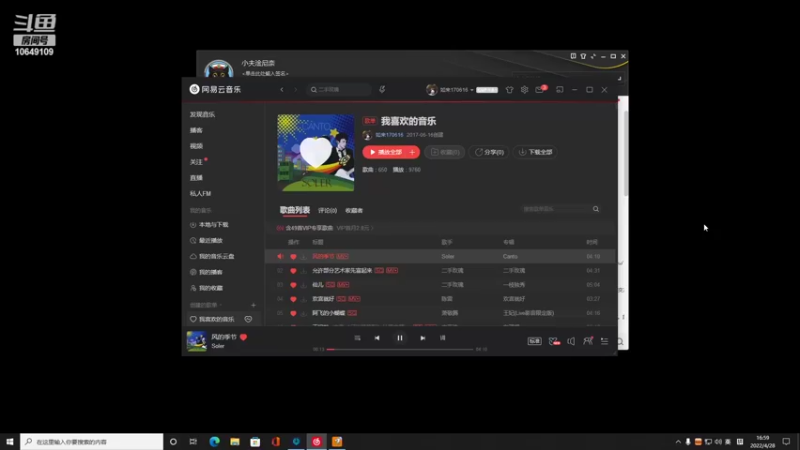The image size is (800, 450).
Task: Open the MV badge of the 风的季节 row
Action: tap(343, 257)
